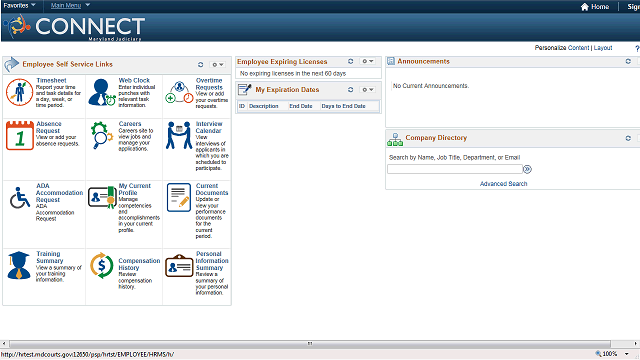Sort by the End Date column header
Screen dimensions: 640x360
301,106
